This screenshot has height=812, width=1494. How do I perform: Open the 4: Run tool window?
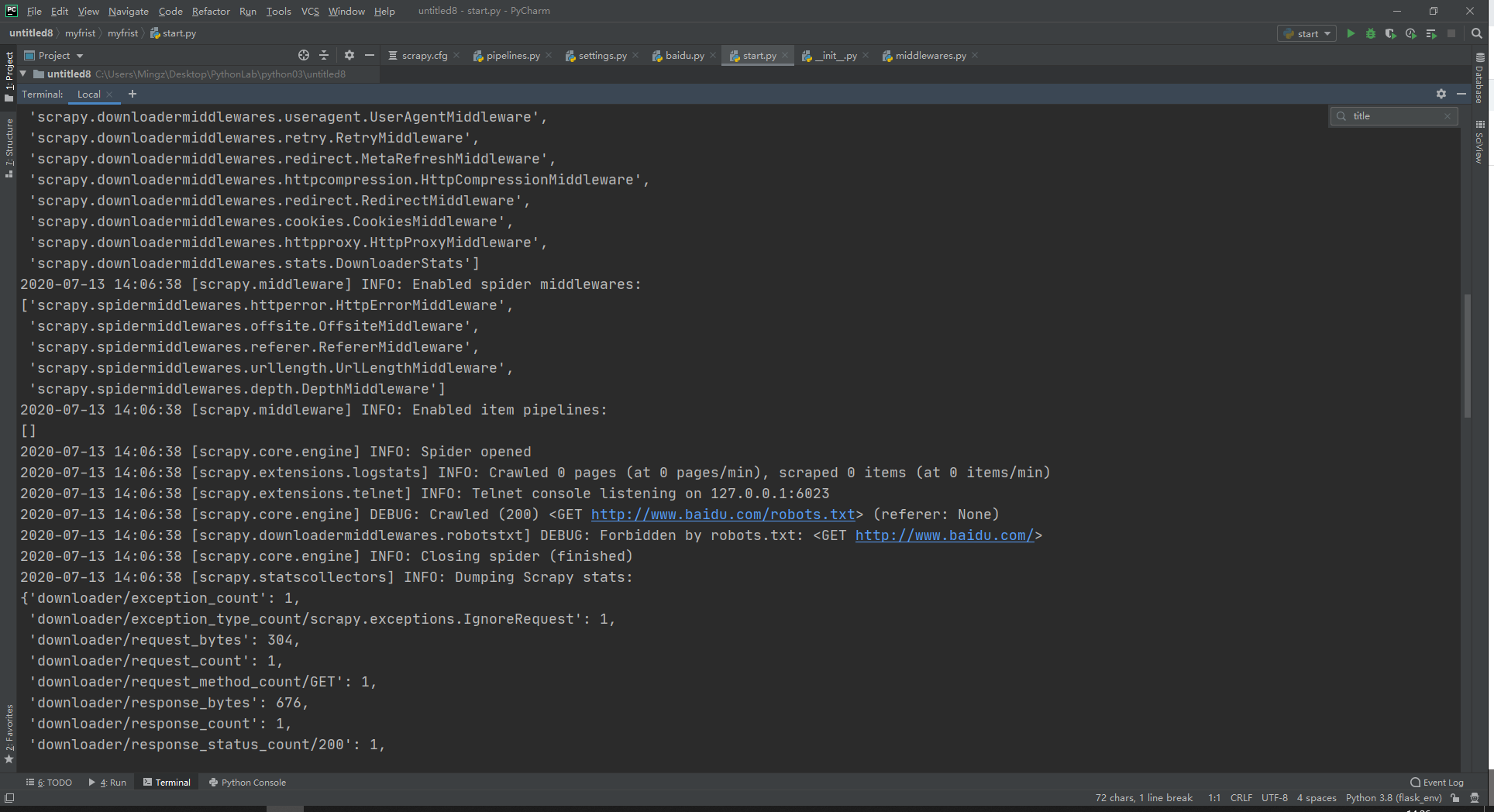(x=108, y=783)
